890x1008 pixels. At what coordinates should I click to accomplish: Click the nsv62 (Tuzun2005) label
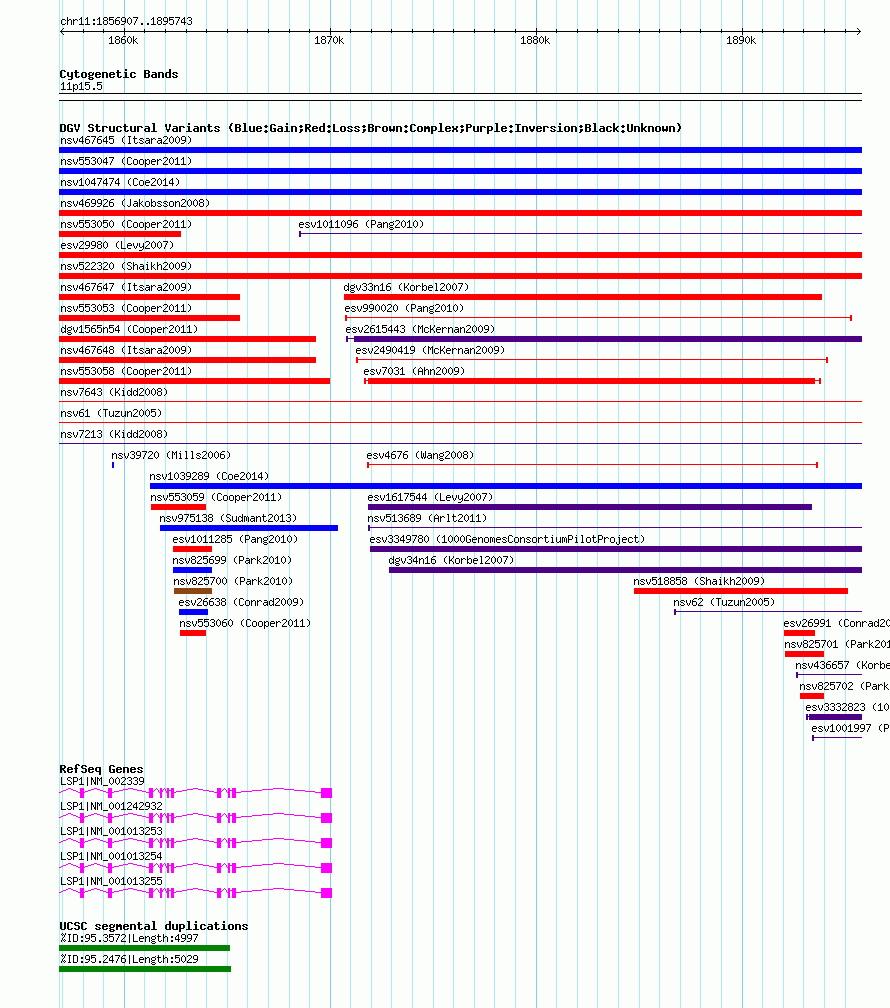[724, 602]
